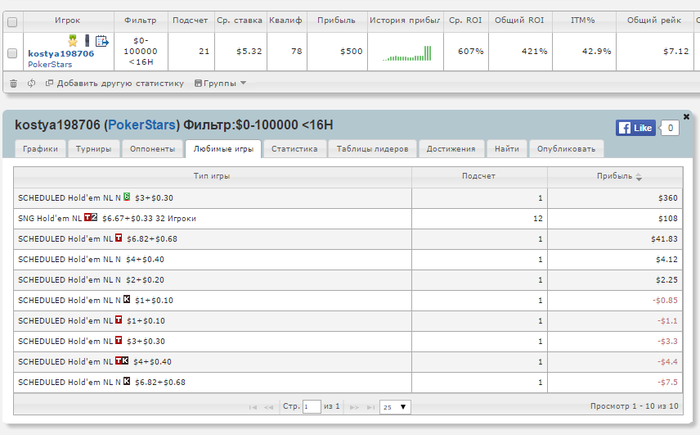Click the Фильтр column header

click(x=141, y=21)
